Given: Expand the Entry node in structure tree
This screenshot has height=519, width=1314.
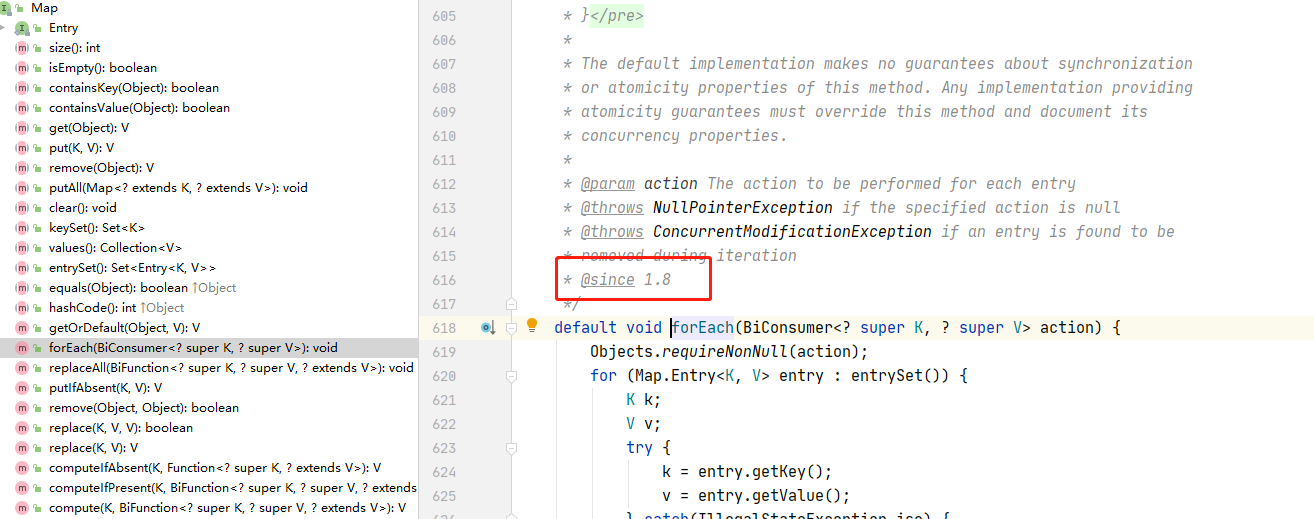Looking at the screenshot, I should [5, 28].
